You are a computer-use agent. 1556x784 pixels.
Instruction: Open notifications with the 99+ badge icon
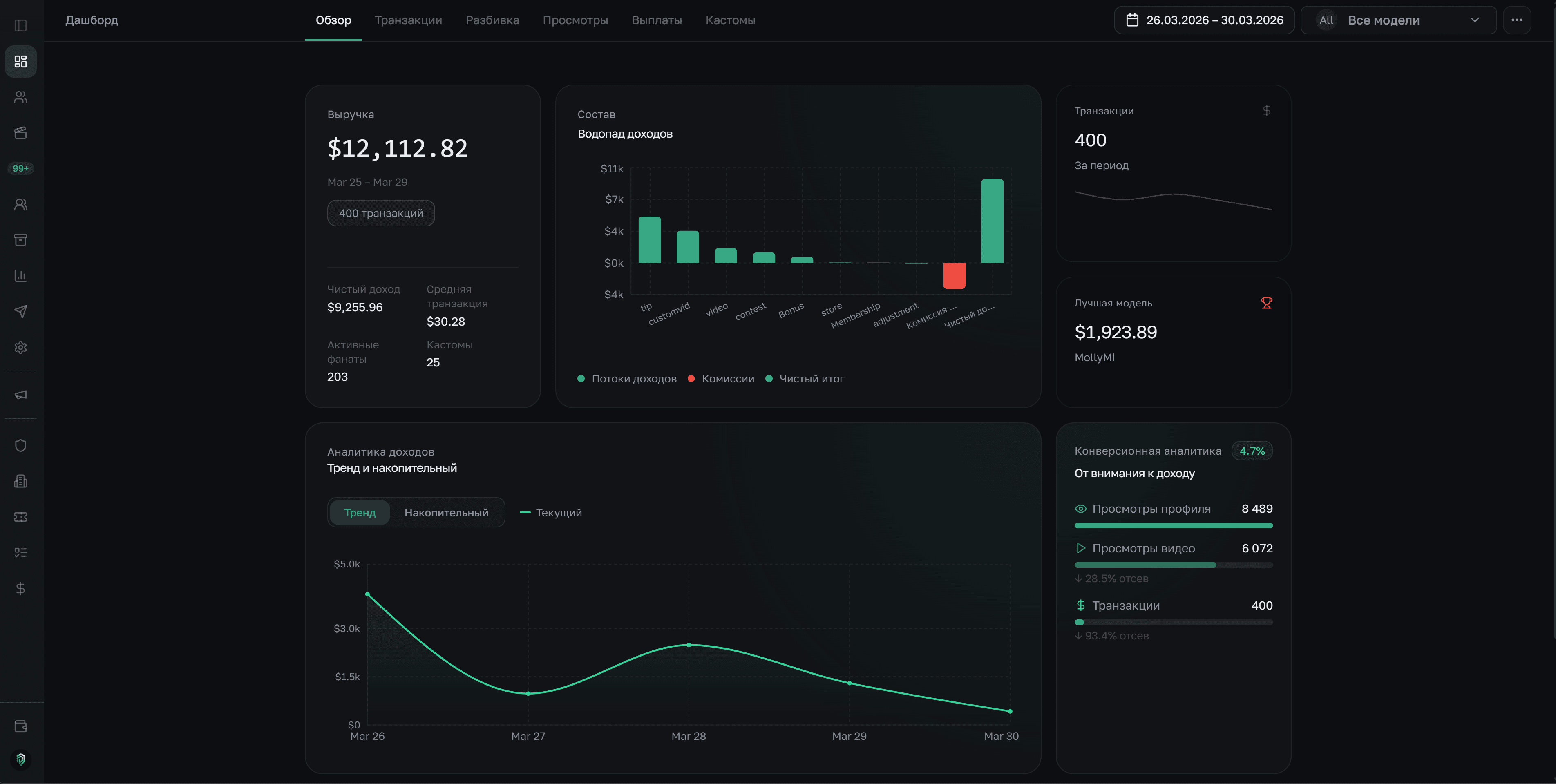(x=20, y=168)
